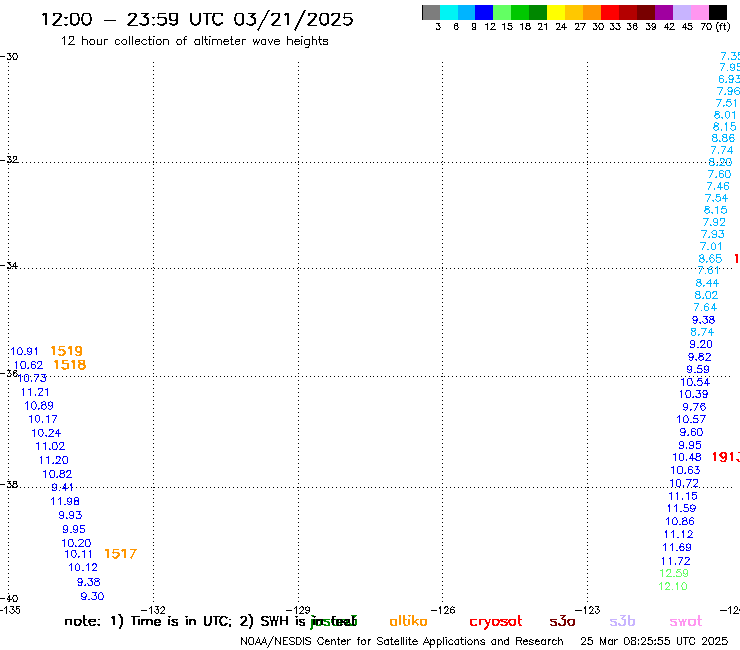This screenshot has width=740, height=650.
Task: Click the 11.59 wave height value
Action: 681,508
